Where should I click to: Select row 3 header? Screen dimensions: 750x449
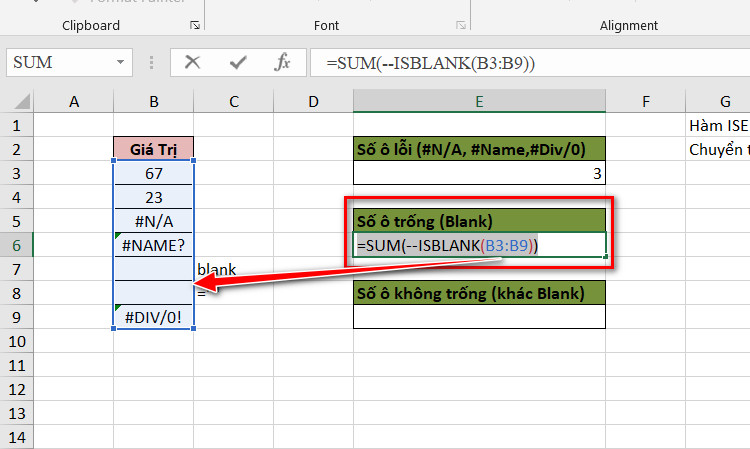17,173
